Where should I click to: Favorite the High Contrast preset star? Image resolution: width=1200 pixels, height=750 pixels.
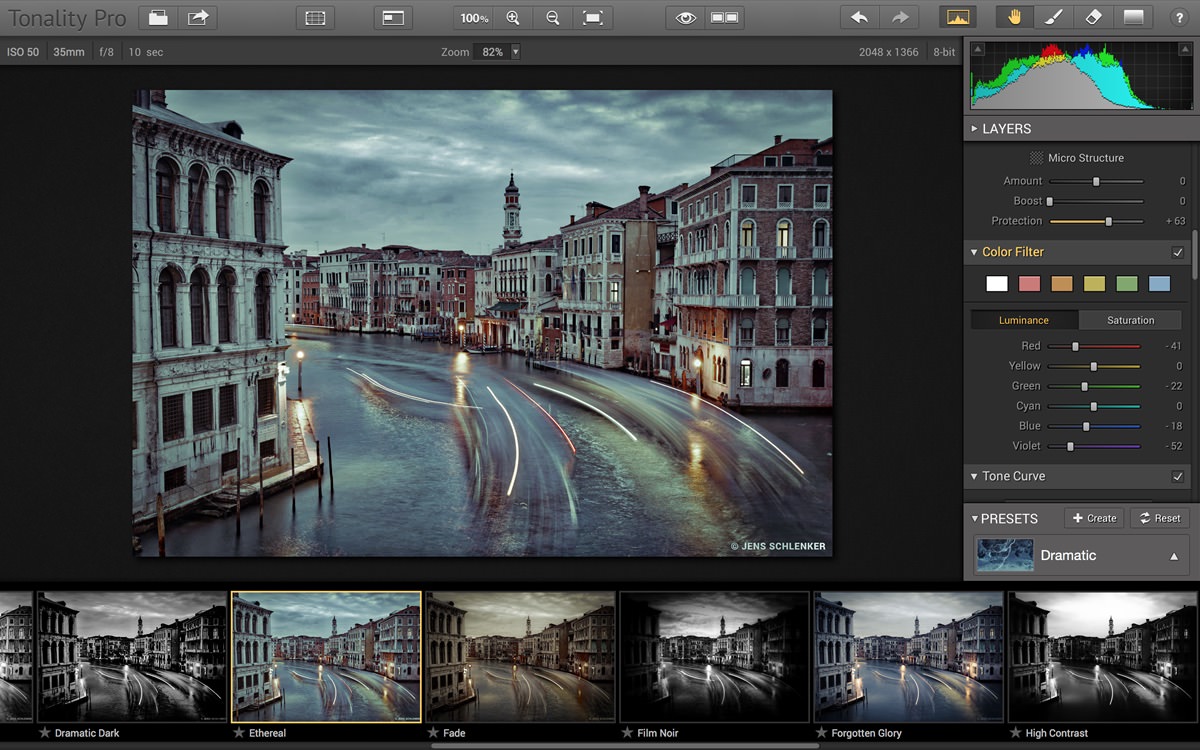tap(1015, 733)
